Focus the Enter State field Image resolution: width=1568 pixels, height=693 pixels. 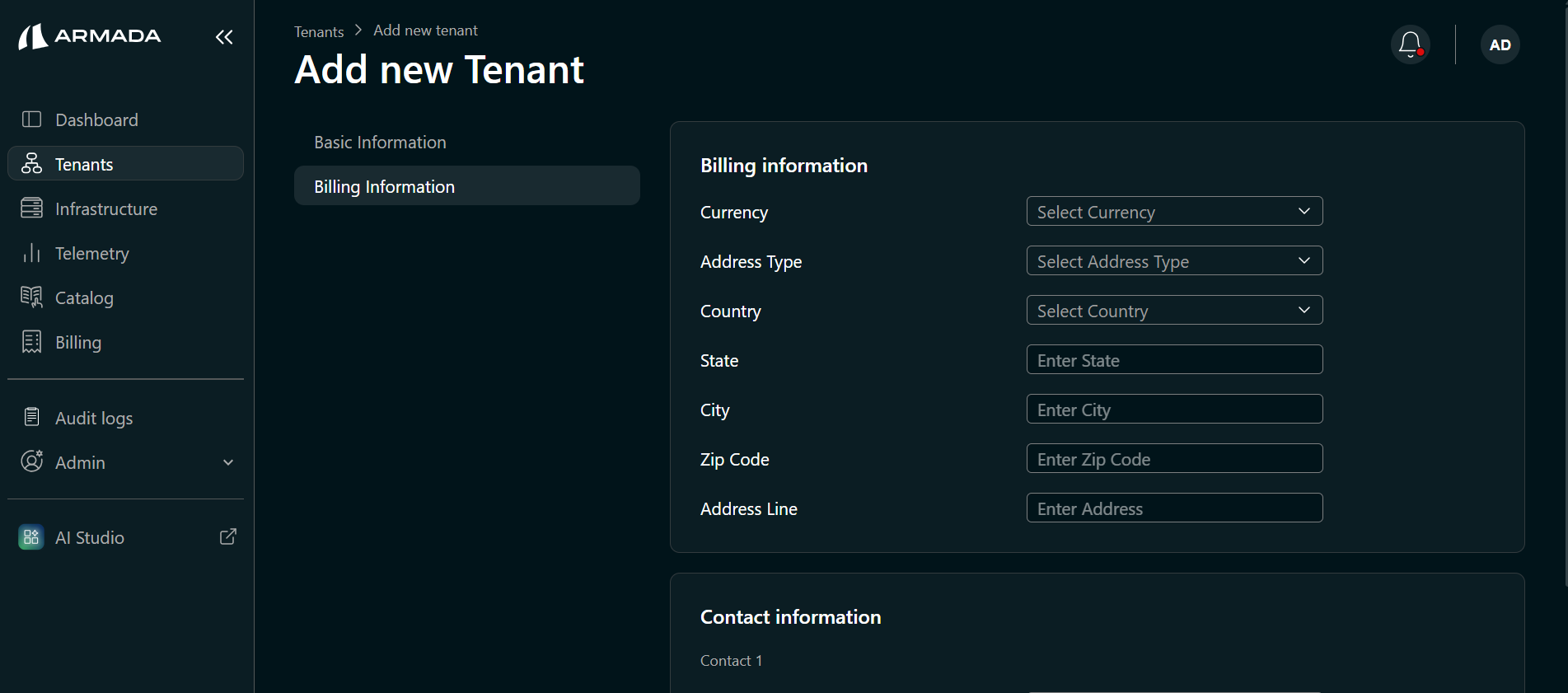point(1174,360)
